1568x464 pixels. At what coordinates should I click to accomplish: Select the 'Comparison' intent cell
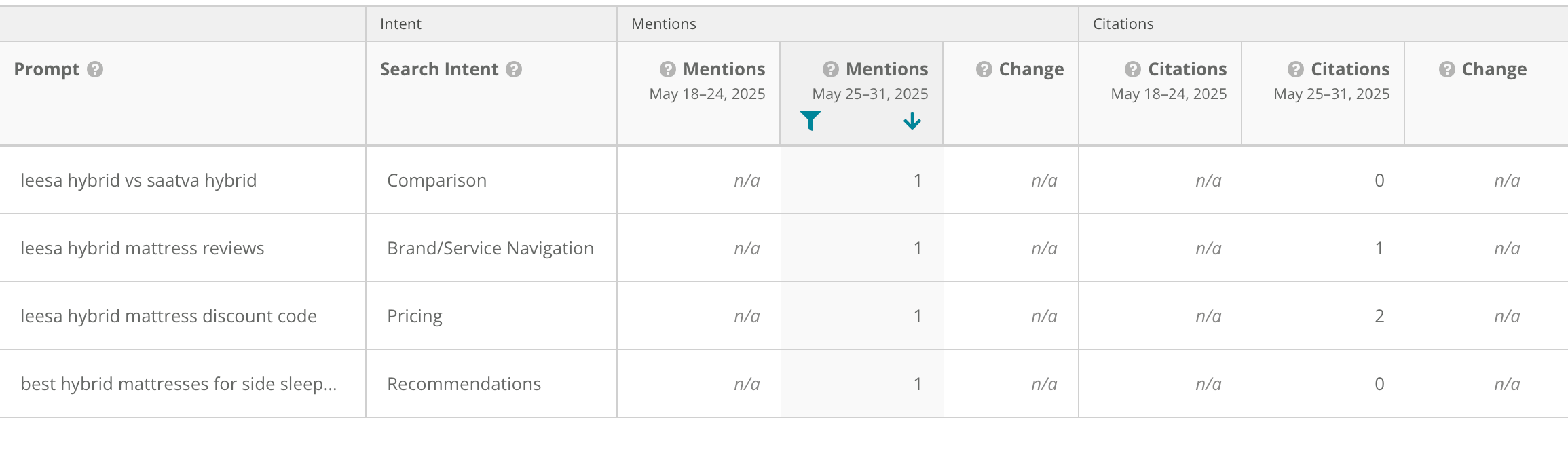pyautogui.click(x=436, y=180)
